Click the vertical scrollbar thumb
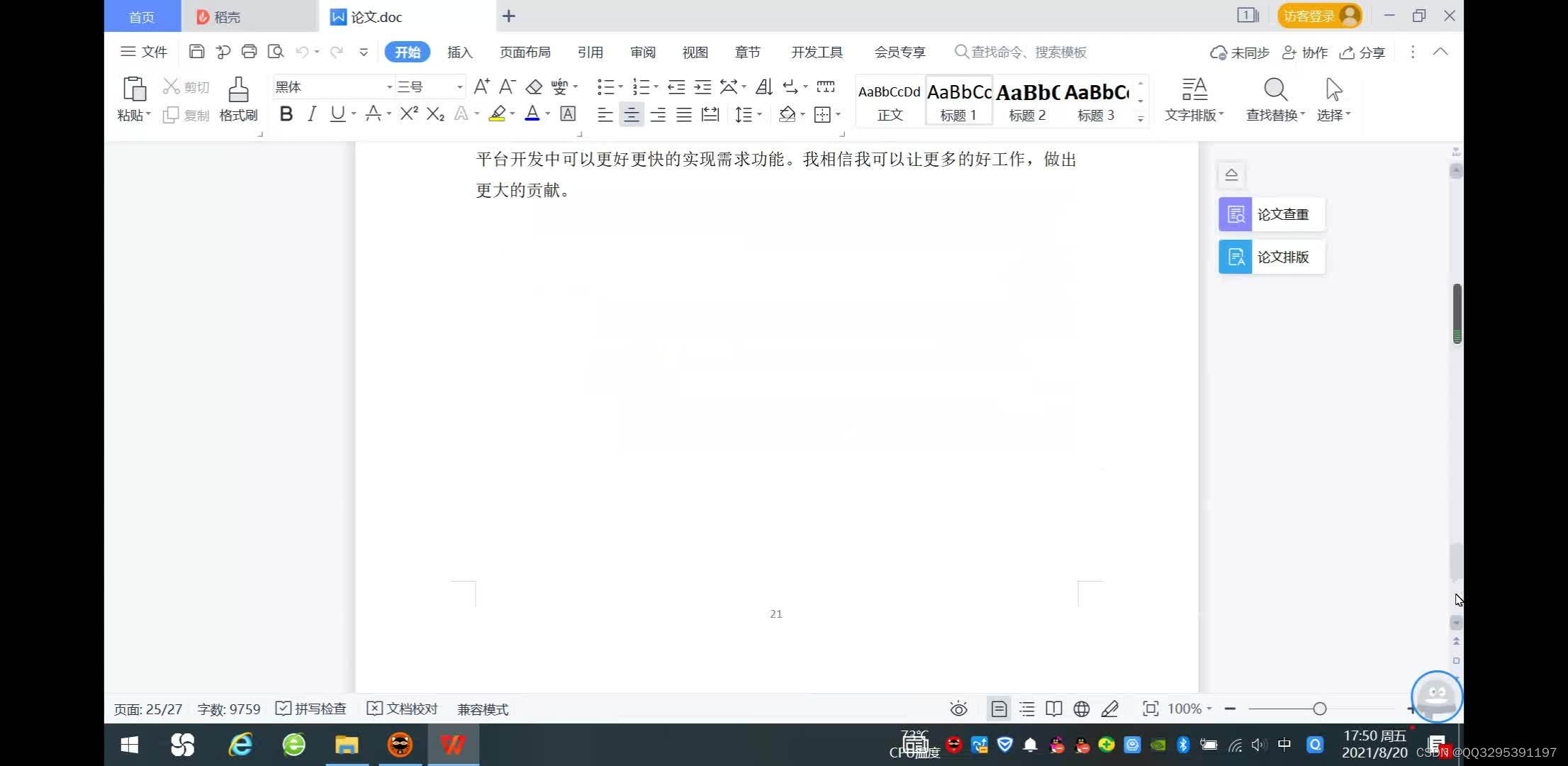Viewport: 1568px width, 766px height. [x=1457, y=313]
